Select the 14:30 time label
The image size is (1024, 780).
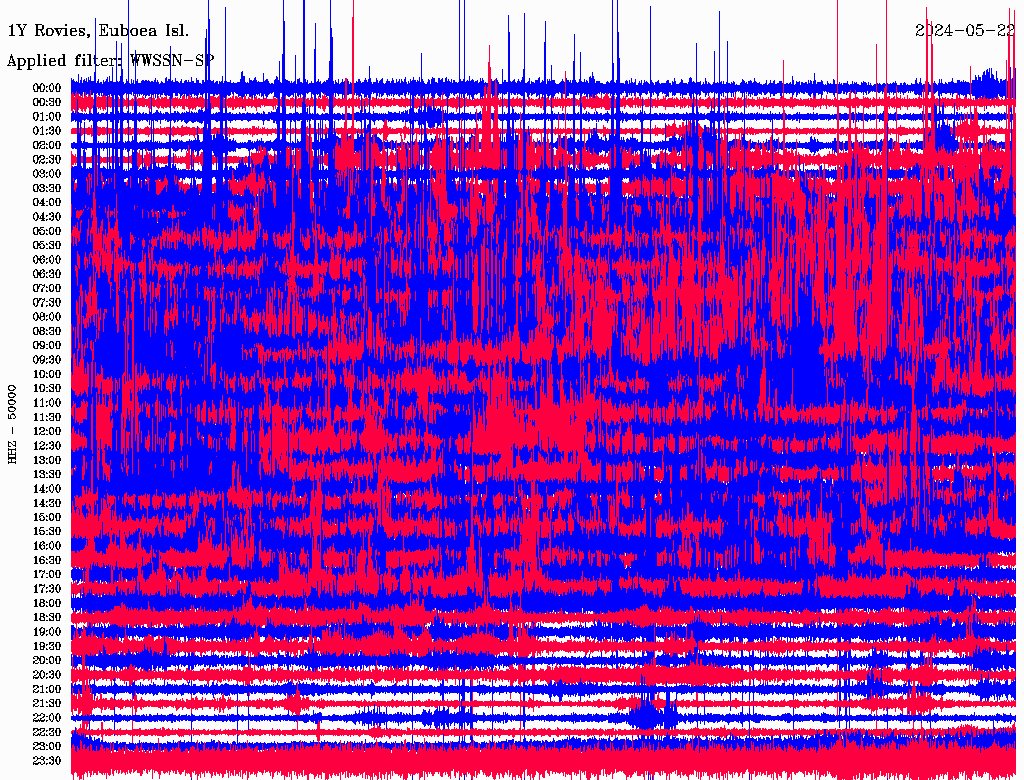pos(47,504)
